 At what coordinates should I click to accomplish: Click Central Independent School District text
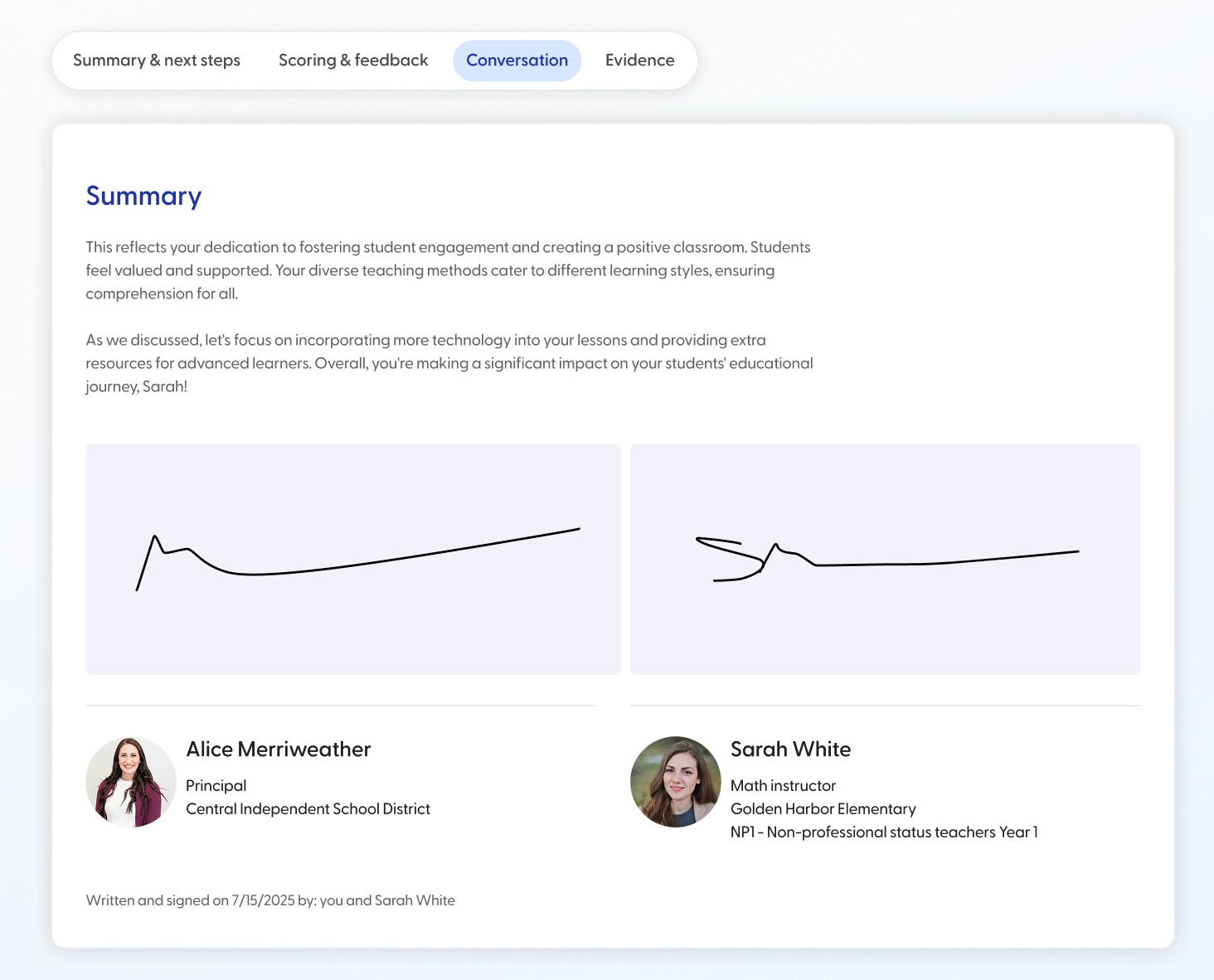(308, 809)
